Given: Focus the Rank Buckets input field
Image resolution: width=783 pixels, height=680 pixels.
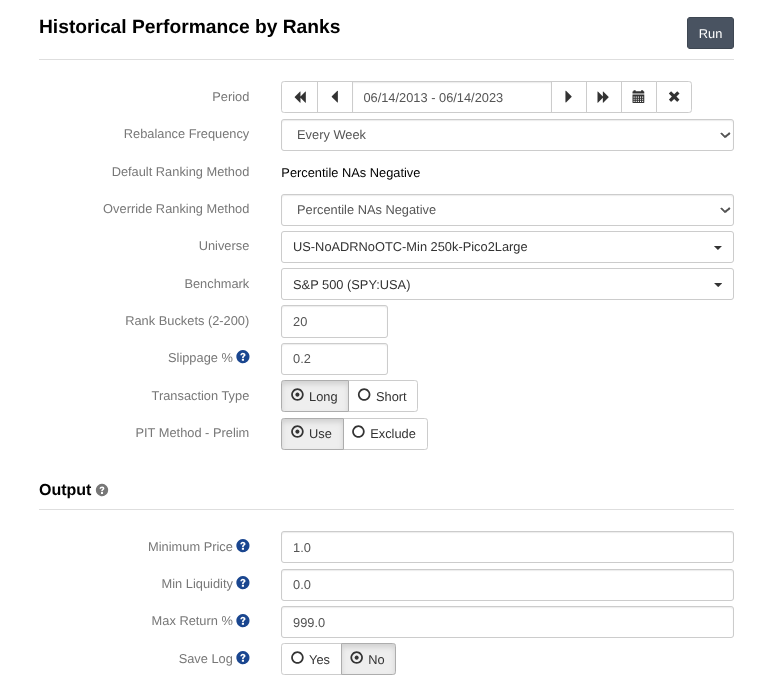Looking at the screenshot, I should point(335,322).
